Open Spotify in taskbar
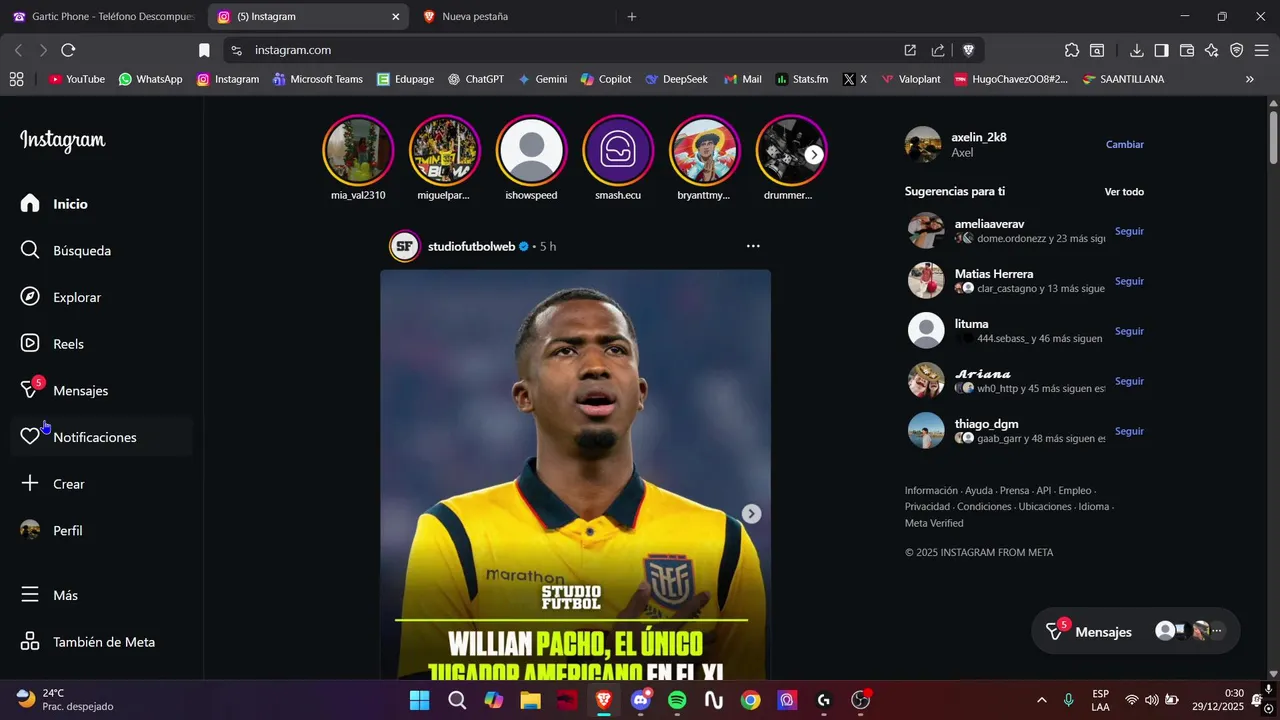The image size is (1280, 720). (677, 700)
